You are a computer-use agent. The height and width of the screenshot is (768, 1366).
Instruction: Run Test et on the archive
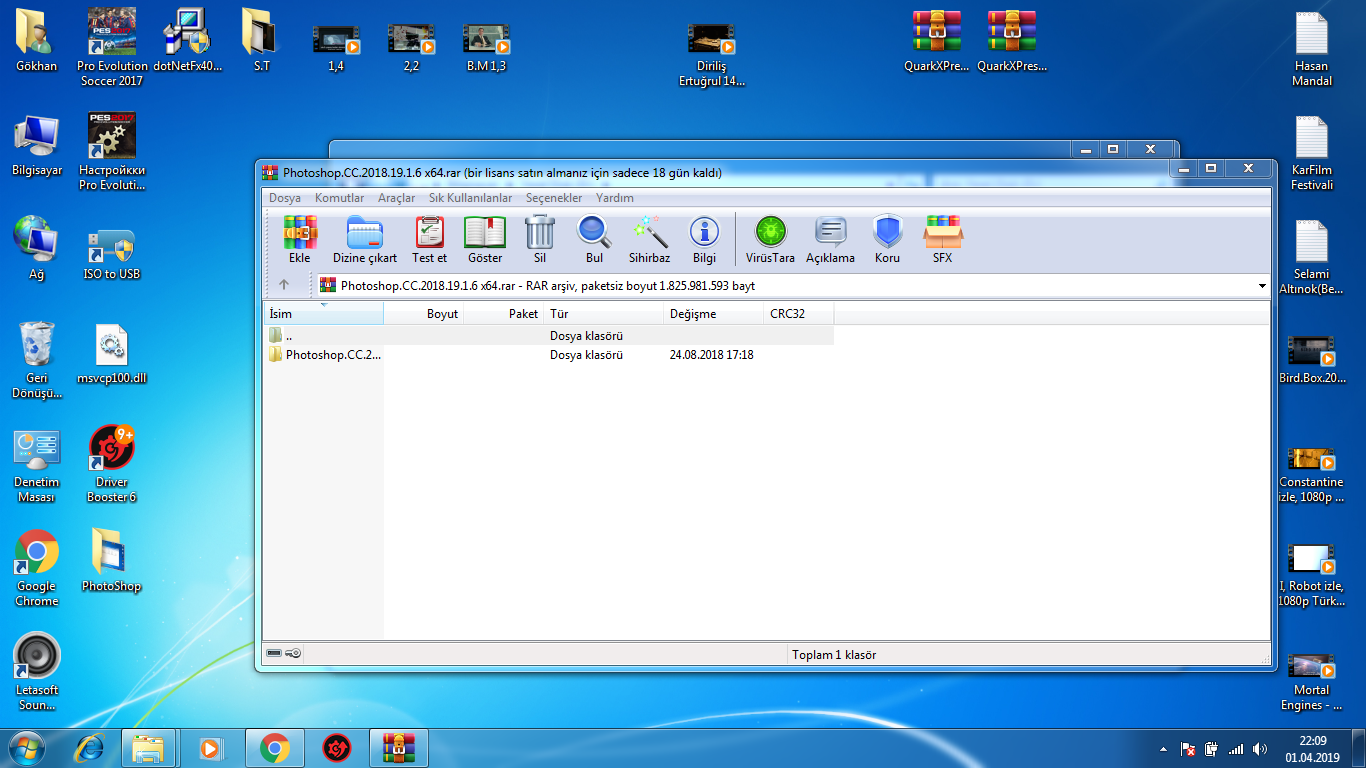[x=429, y=239]
